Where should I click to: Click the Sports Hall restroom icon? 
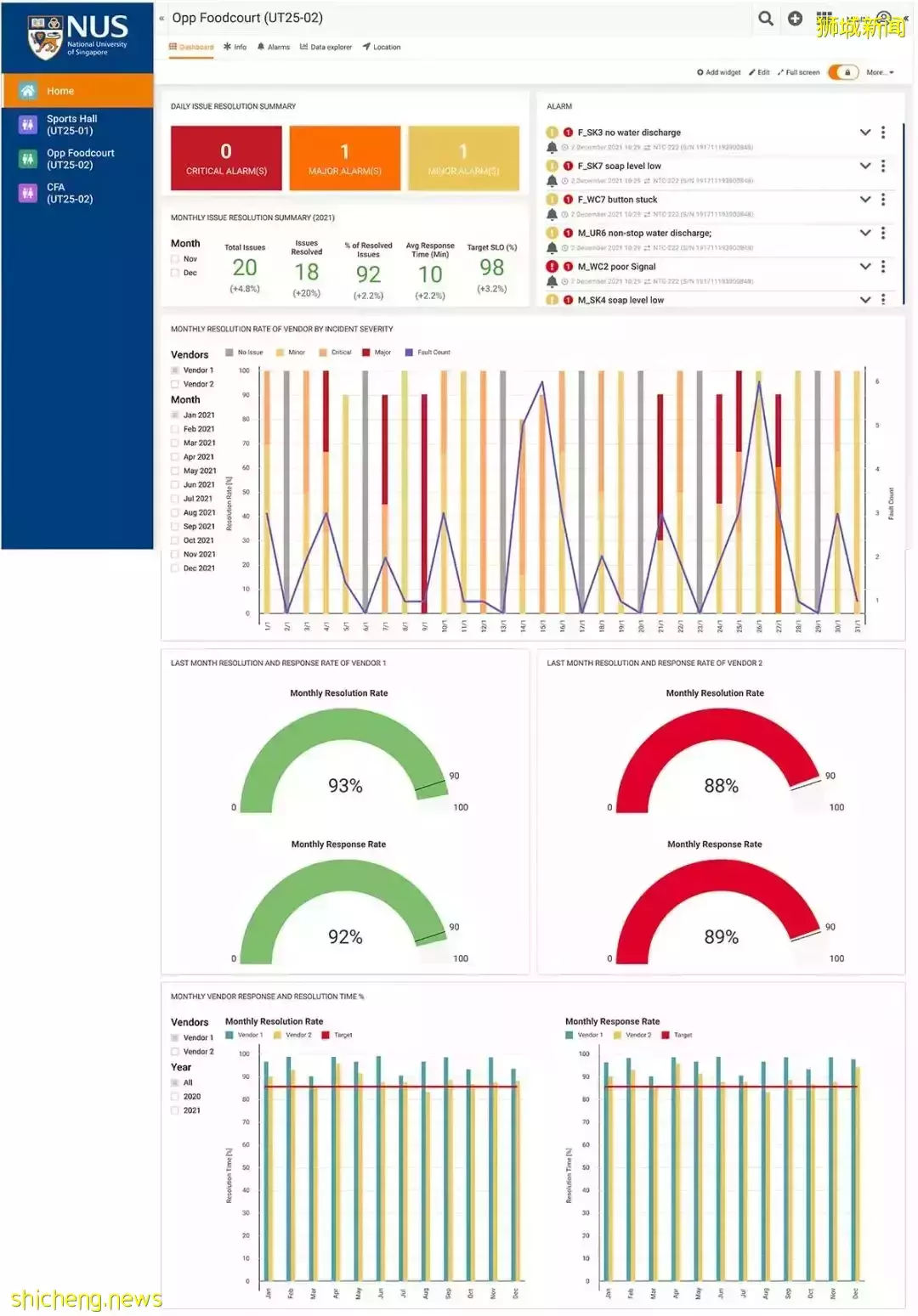pyautogui.click(x=28, y=125)
